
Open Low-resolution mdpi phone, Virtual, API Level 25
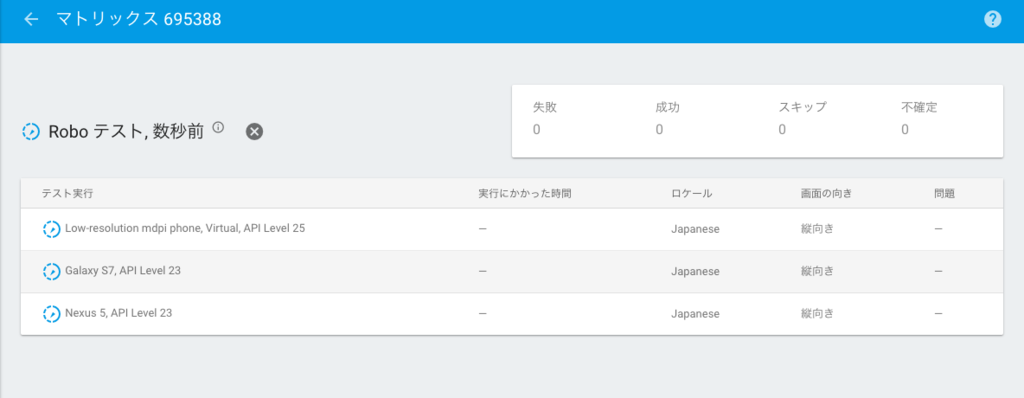point(185,229)
